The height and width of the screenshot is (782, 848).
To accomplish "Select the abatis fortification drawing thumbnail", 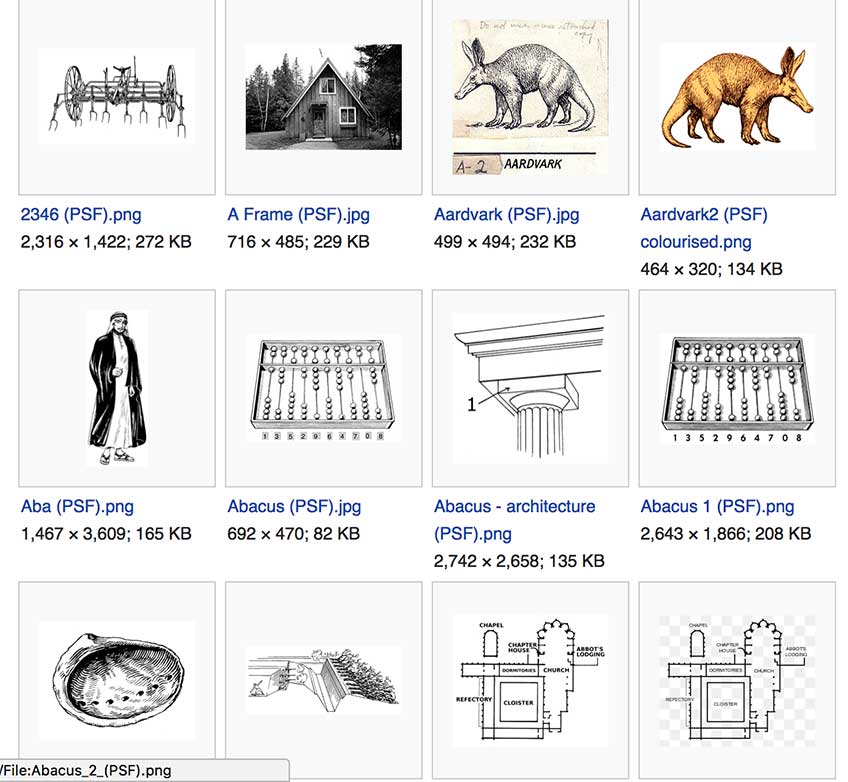I will pyautogui.click(x=323, y=680).
